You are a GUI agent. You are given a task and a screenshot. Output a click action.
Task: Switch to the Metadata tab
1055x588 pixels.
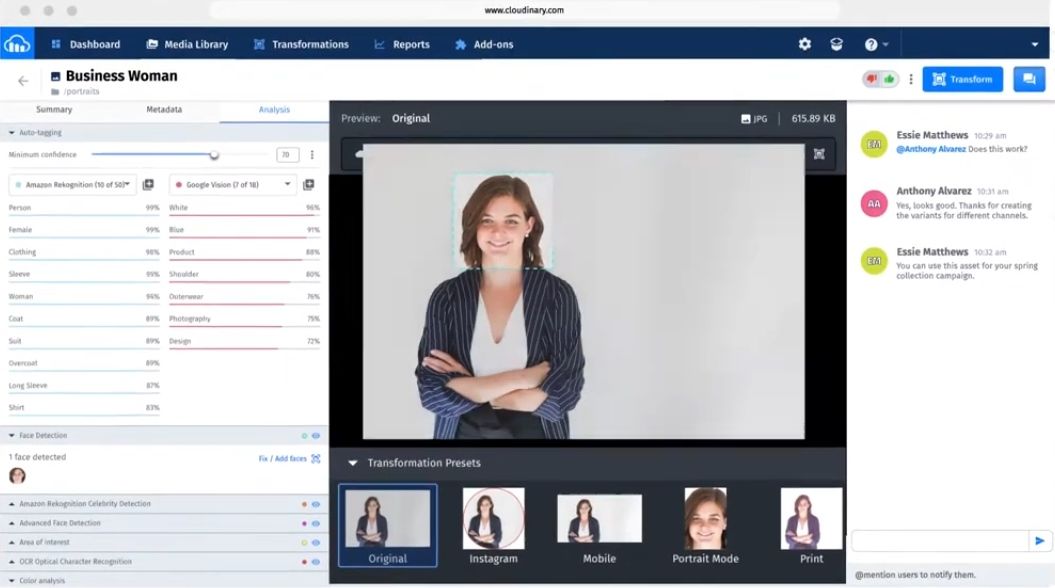[164, 110]
